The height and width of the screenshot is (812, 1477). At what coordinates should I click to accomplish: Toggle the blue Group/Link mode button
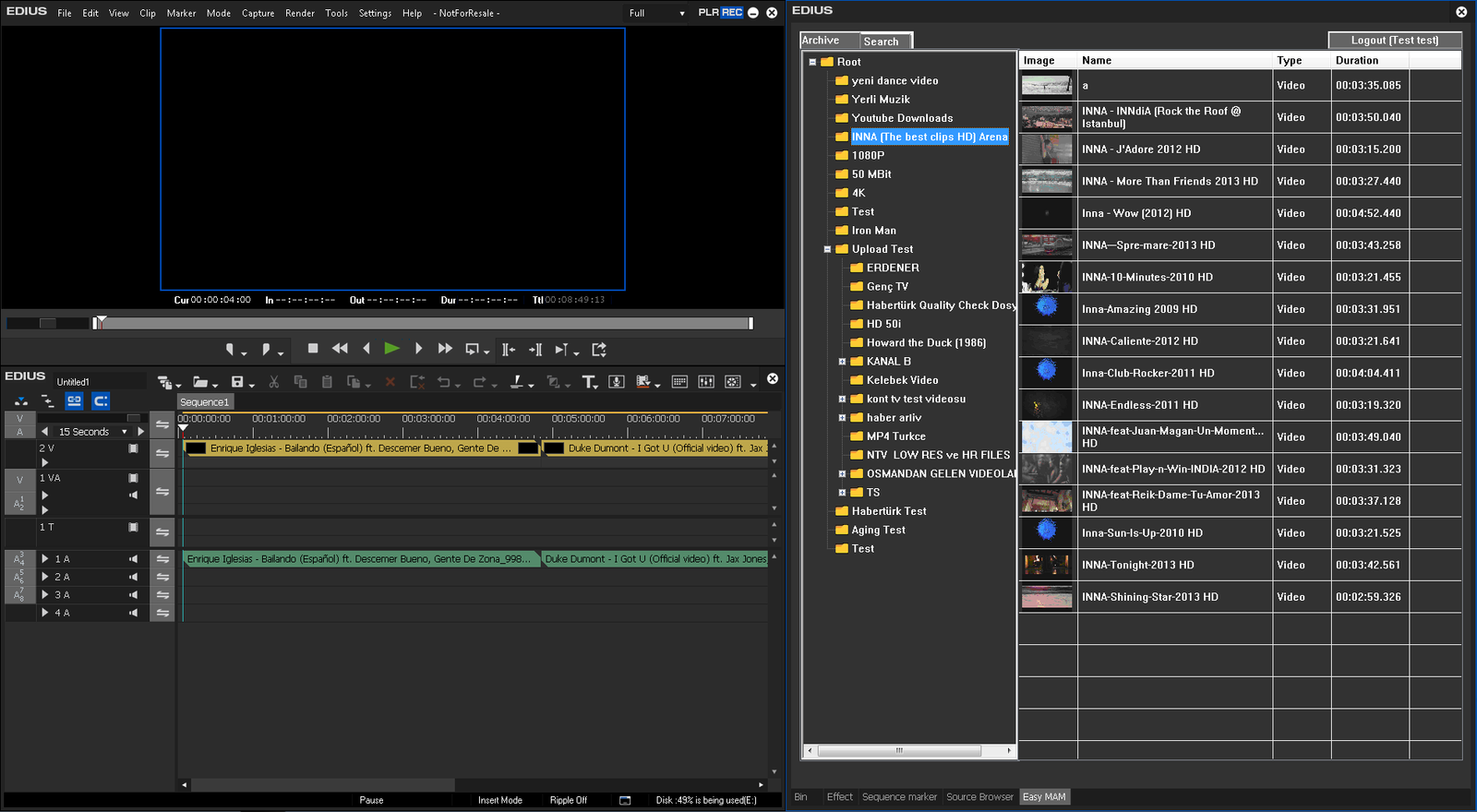point(75,400)
